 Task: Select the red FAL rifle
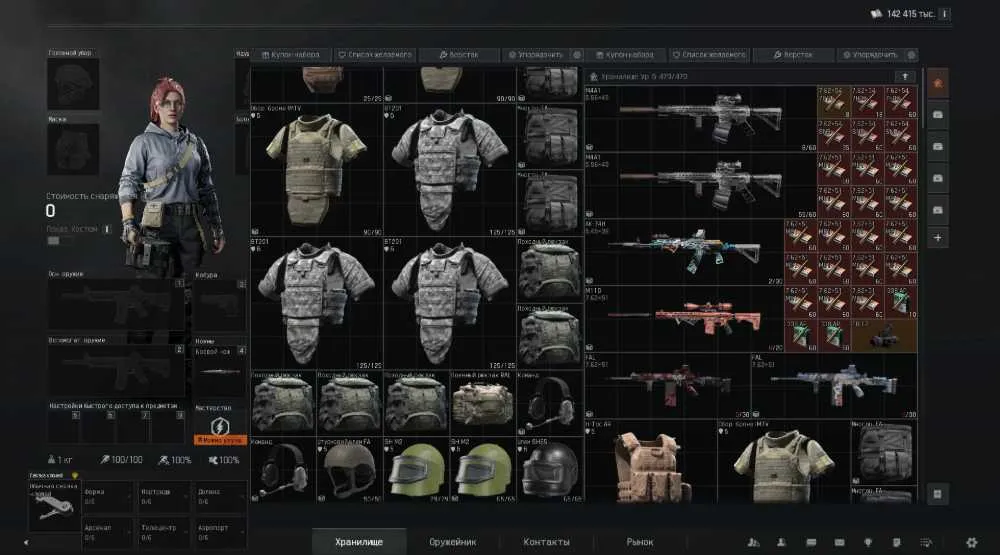(x=667, y=385)
